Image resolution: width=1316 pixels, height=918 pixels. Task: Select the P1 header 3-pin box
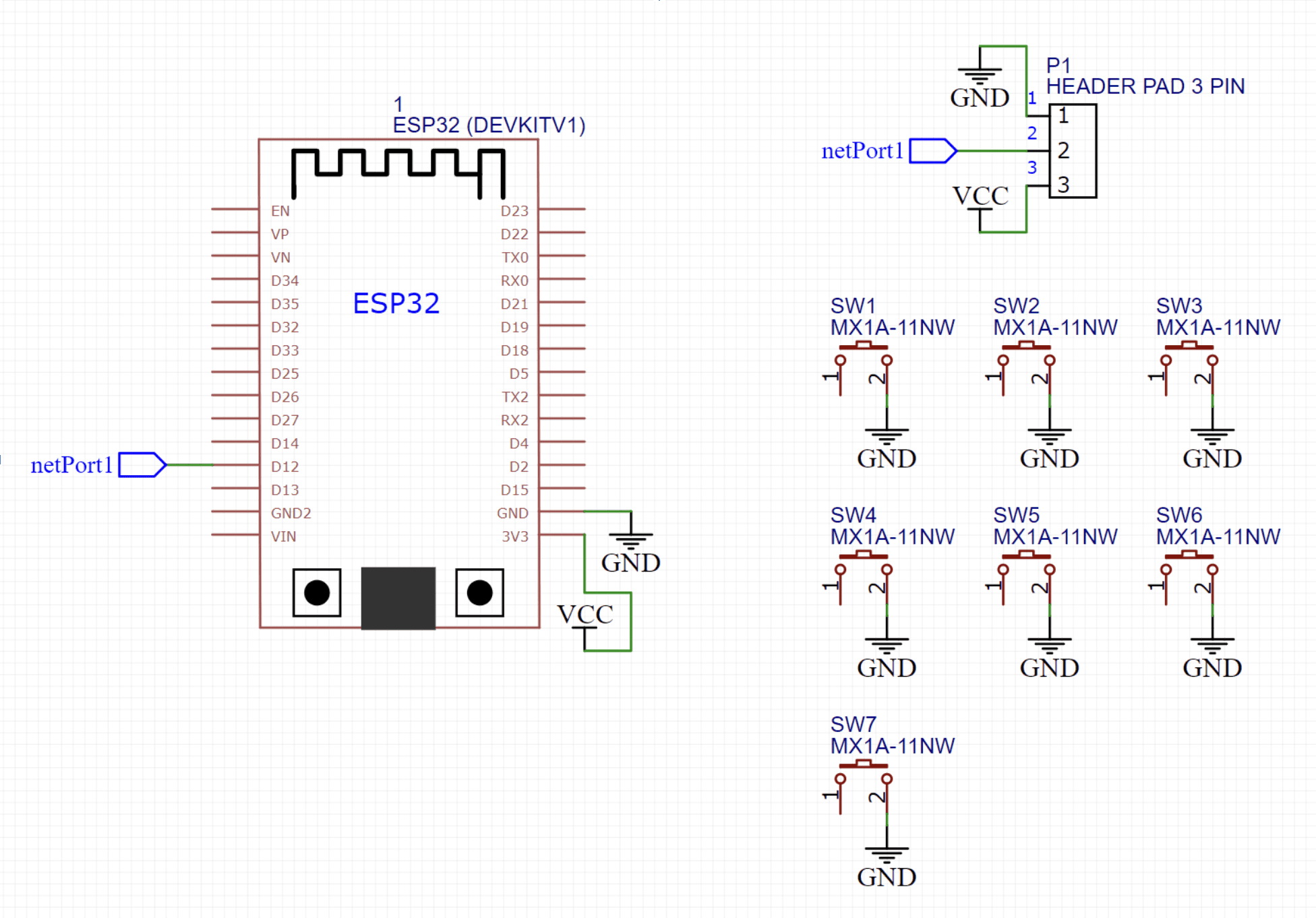1073,151
